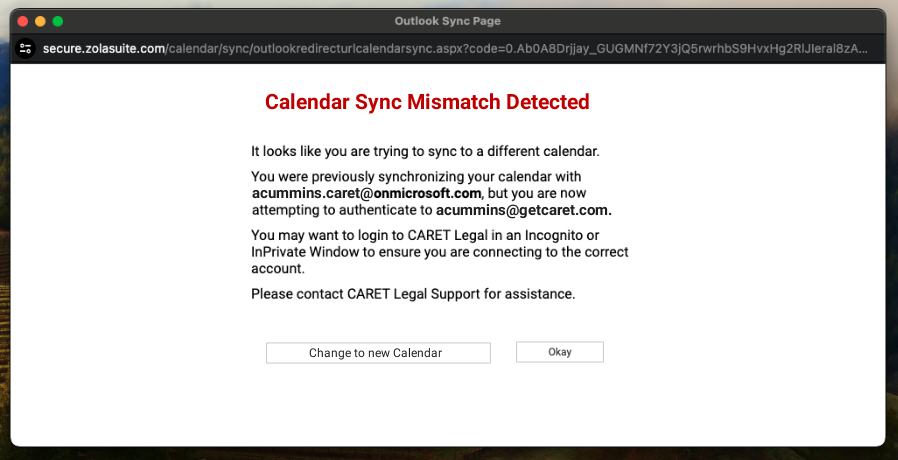898x460 pixels.
Task: Click the Calendar Sync Mismatch Detected heading
Action: coord(427,102)
